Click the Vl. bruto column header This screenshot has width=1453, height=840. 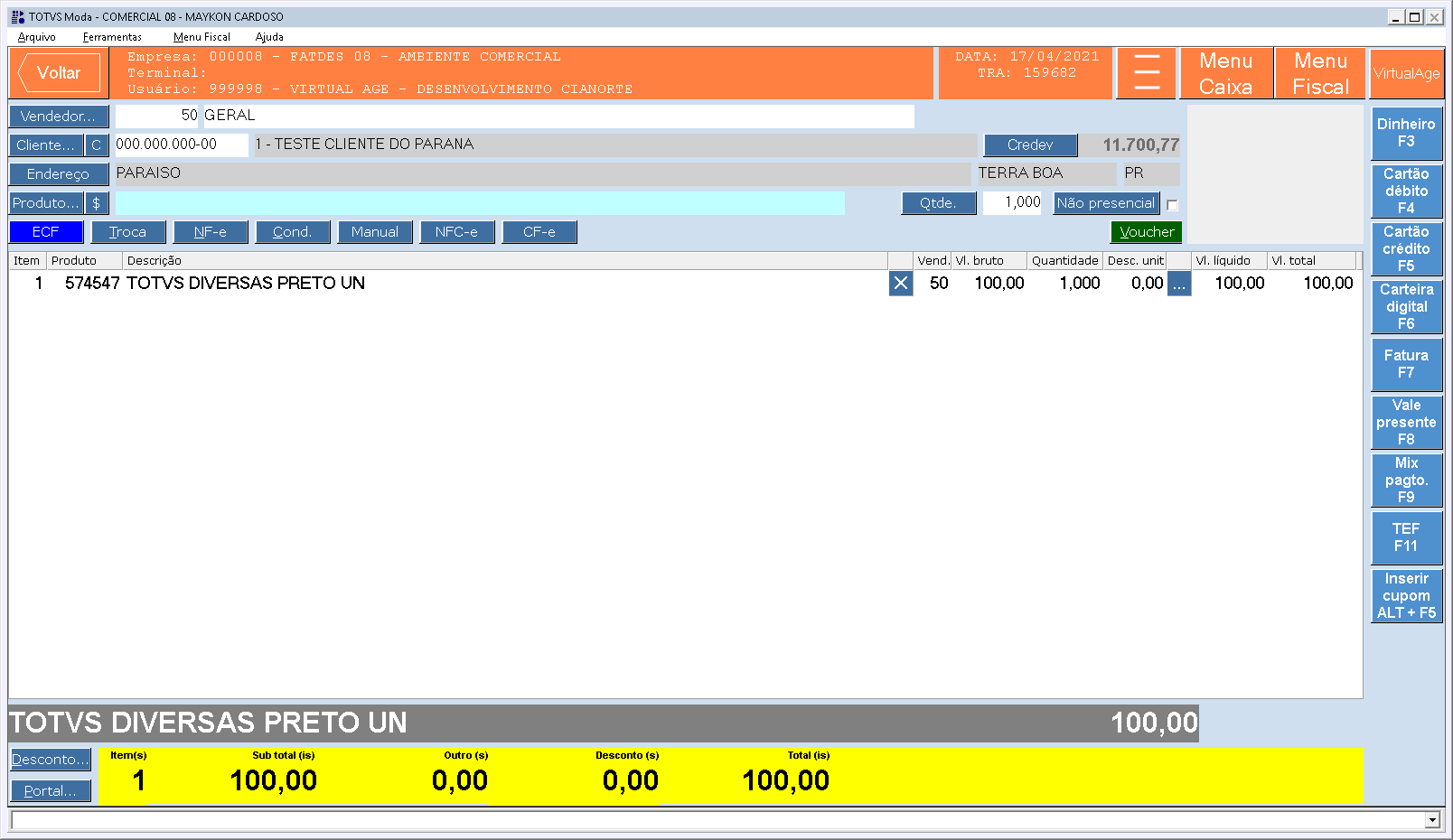[989, 261]
